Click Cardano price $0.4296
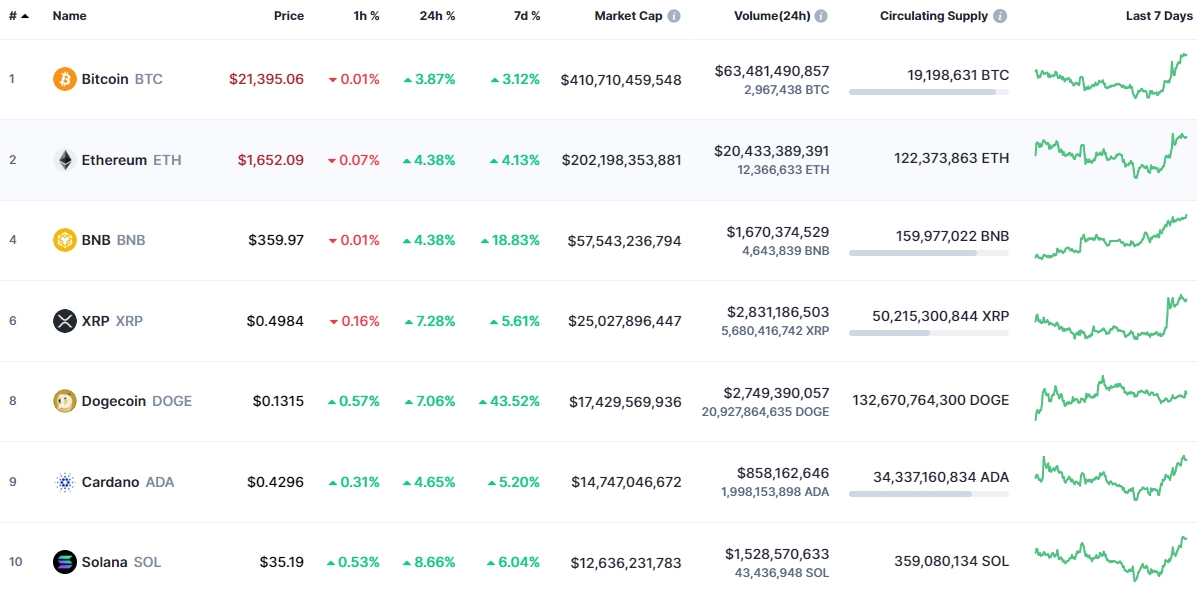The width and height of the screenshot is (1197, 596). tap(276, 482)
